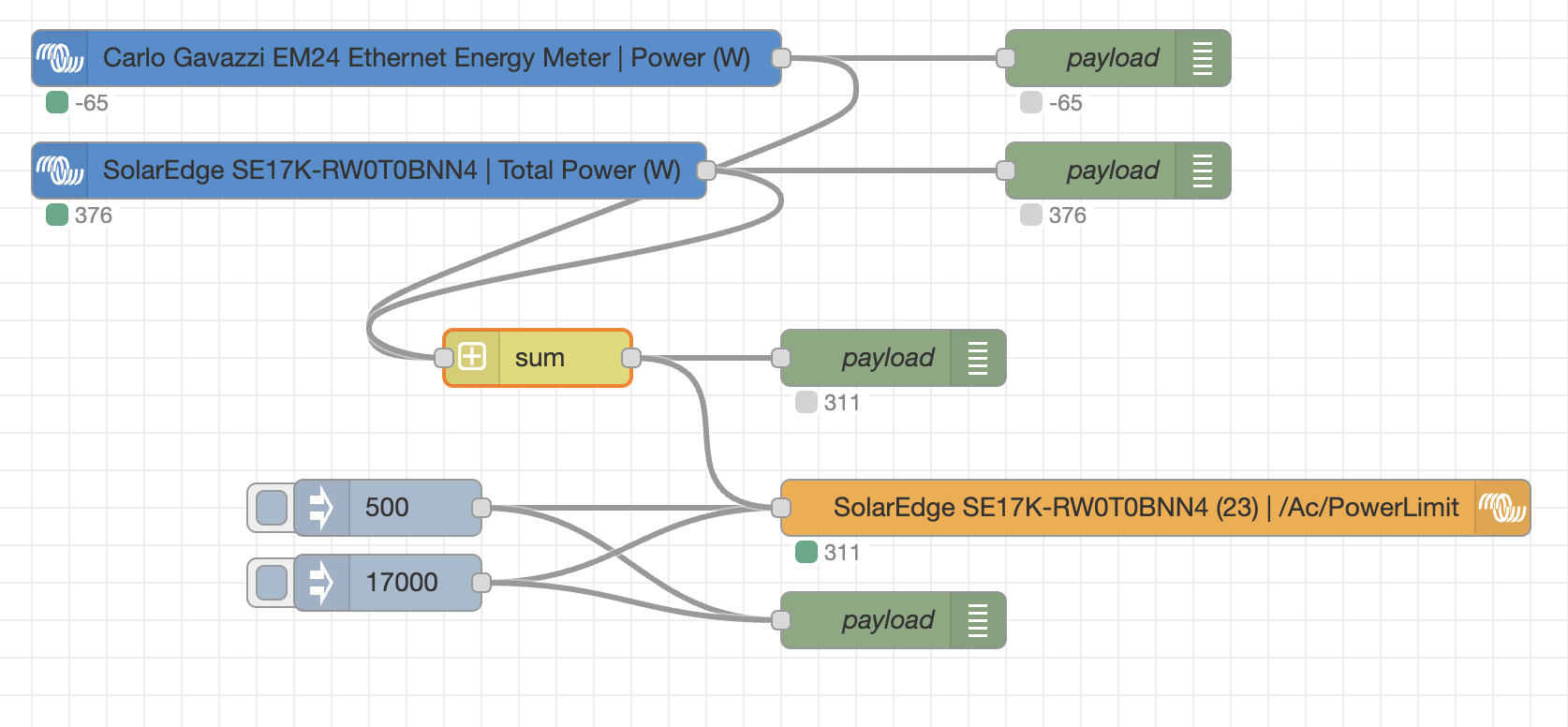
Task: Click the plus icon on the sum node
Action: pos(472,357)
